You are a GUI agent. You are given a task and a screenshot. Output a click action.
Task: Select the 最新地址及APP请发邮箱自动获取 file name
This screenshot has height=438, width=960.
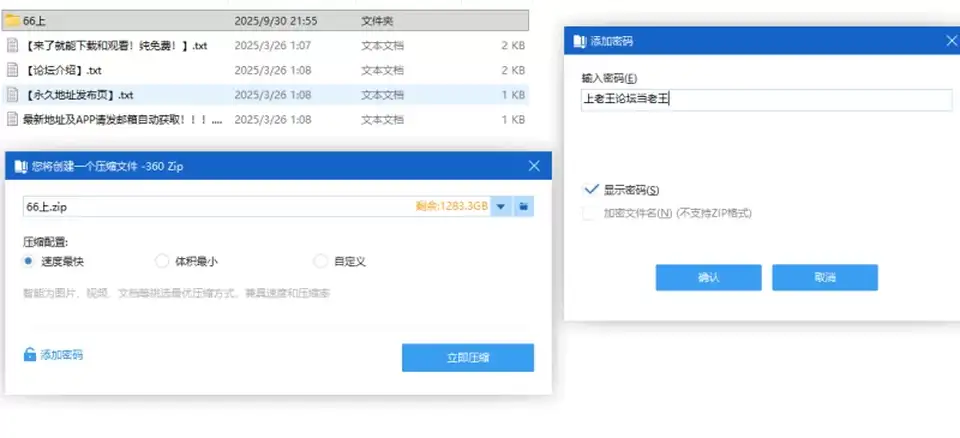122,119
